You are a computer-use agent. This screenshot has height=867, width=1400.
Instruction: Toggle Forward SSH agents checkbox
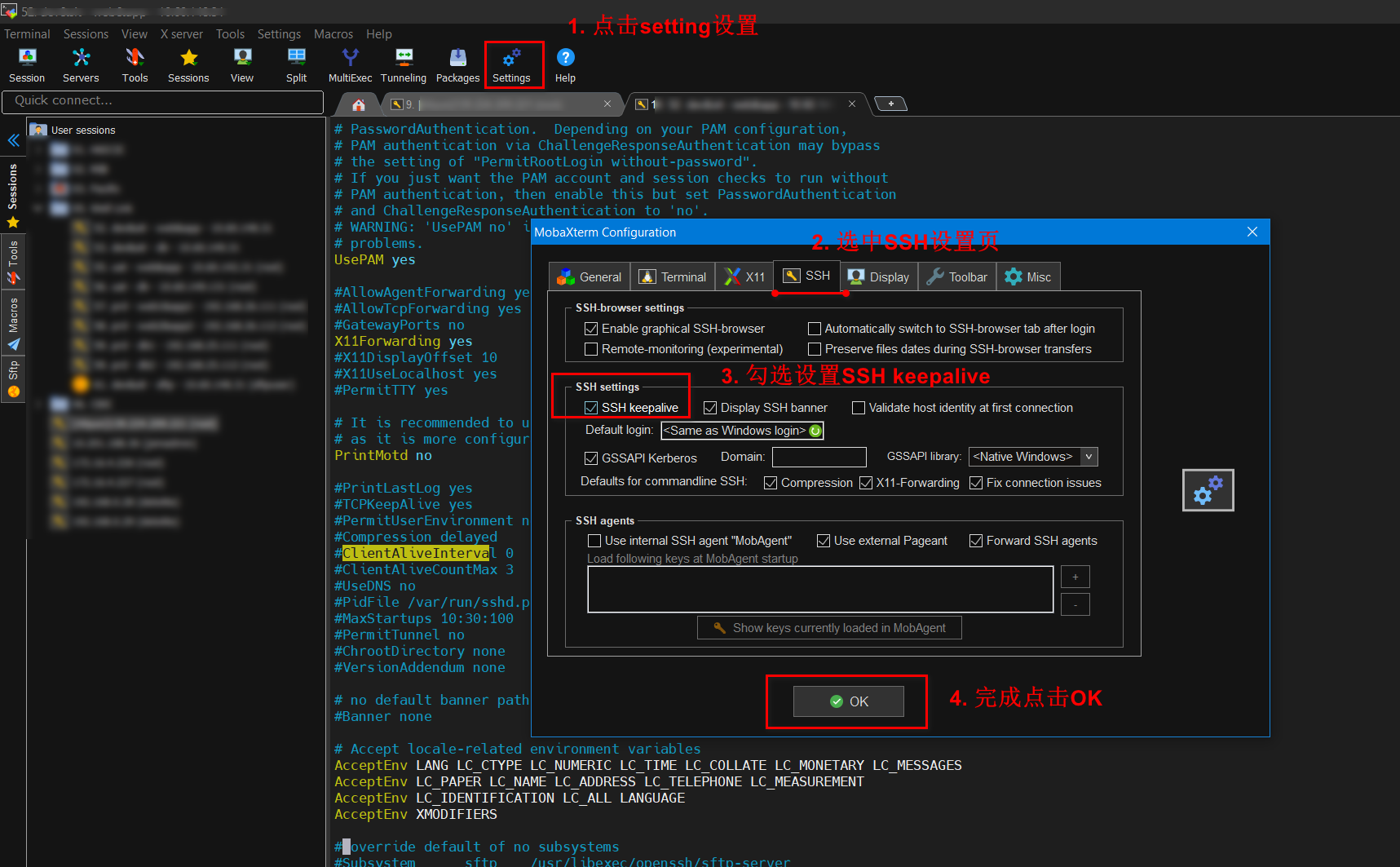pyautogui.click(x=976, y=541)
